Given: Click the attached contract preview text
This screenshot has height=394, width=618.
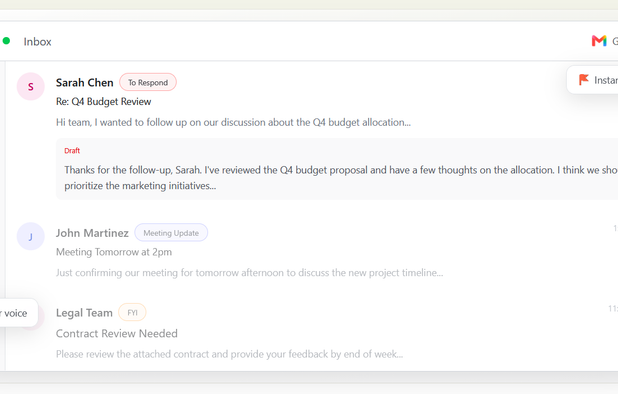Looking at the screenshot, I should [x=229, y=354].
